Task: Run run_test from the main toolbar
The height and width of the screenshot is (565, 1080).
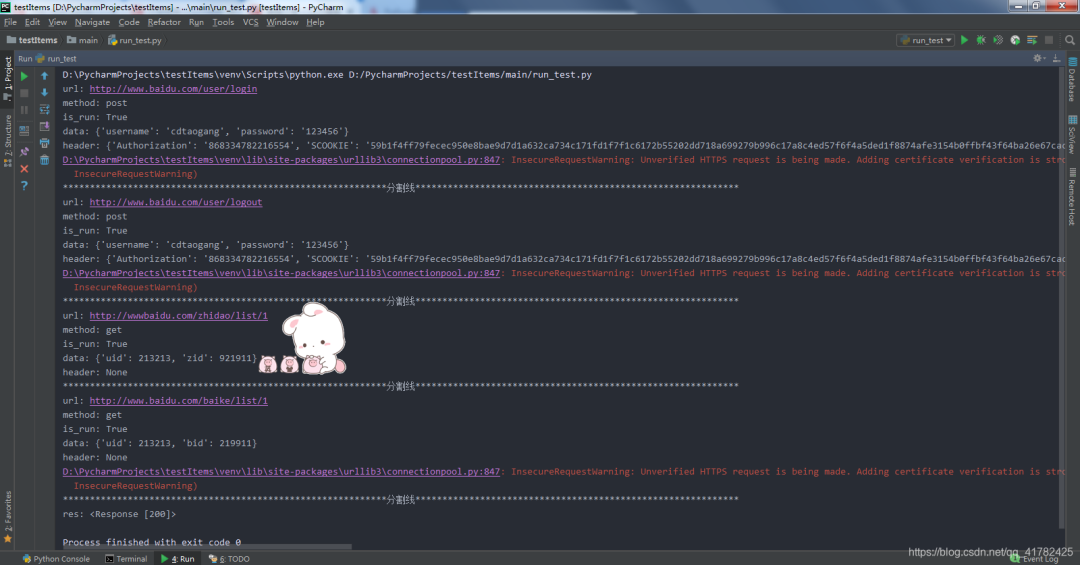Action: click(x=964, y=40)
